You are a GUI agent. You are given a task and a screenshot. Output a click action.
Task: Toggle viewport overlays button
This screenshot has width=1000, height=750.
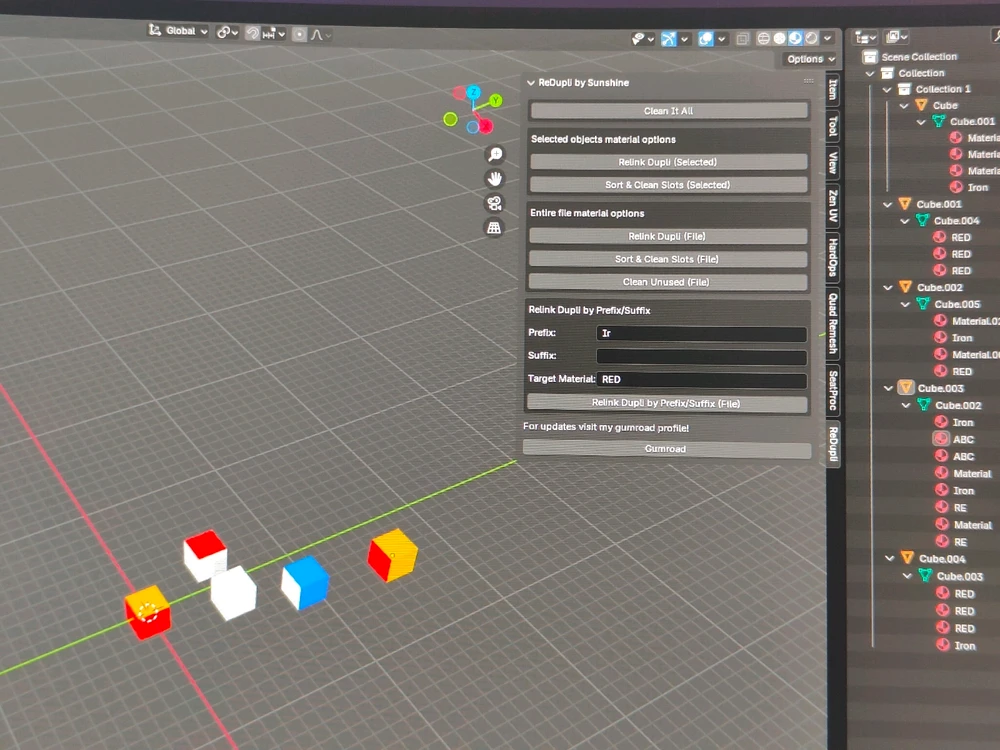[706, 39]
